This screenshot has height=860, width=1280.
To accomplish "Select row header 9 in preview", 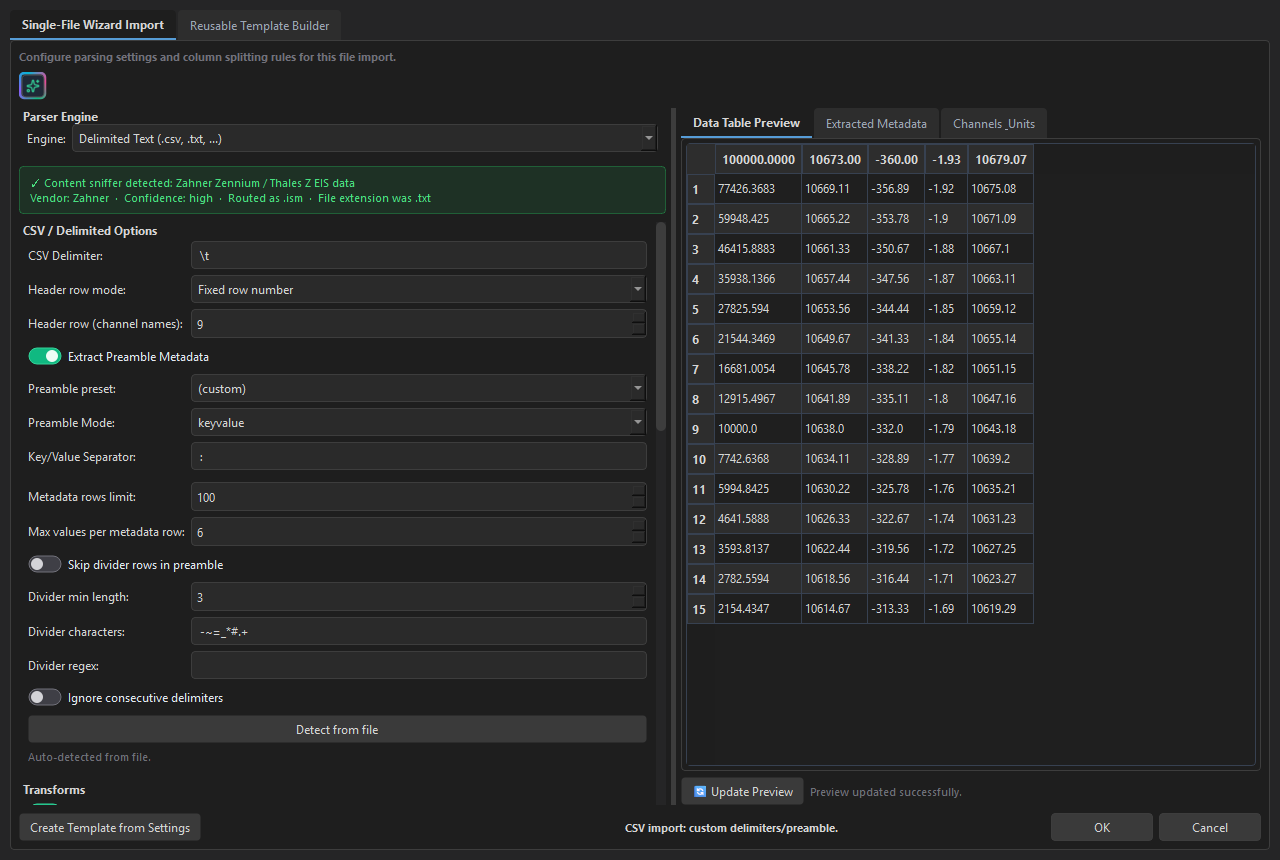I will 700,429.
